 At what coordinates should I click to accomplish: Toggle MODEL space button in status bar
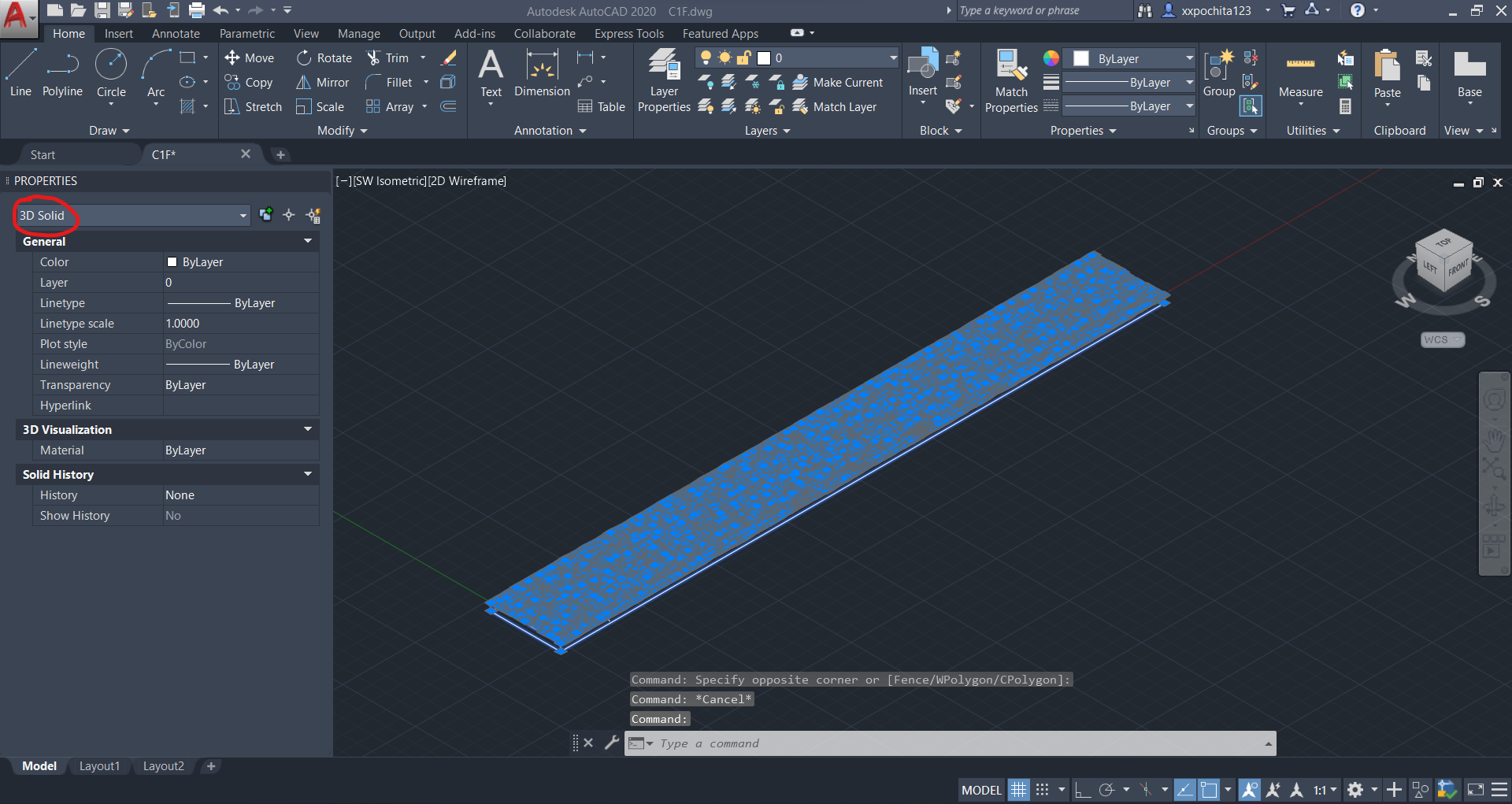[x=981, y=789]
